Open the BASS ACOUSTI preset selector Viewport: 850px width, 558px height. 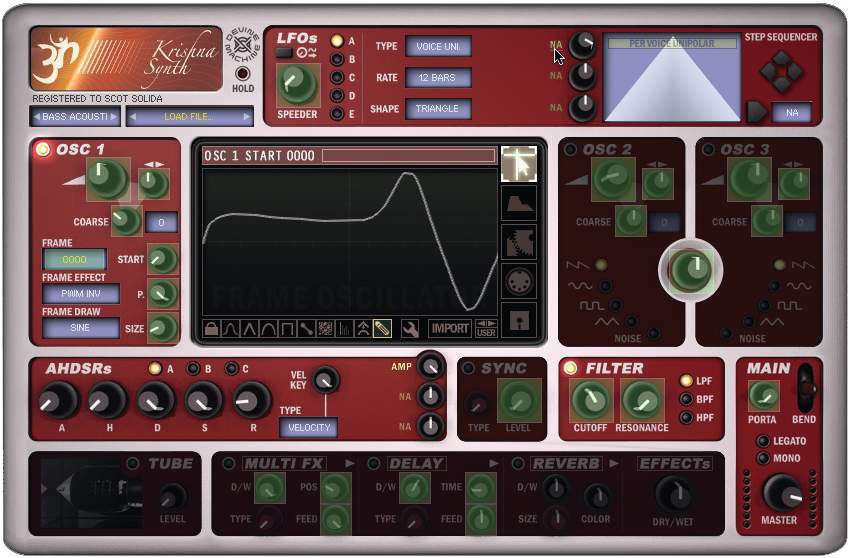click(75, 116)
